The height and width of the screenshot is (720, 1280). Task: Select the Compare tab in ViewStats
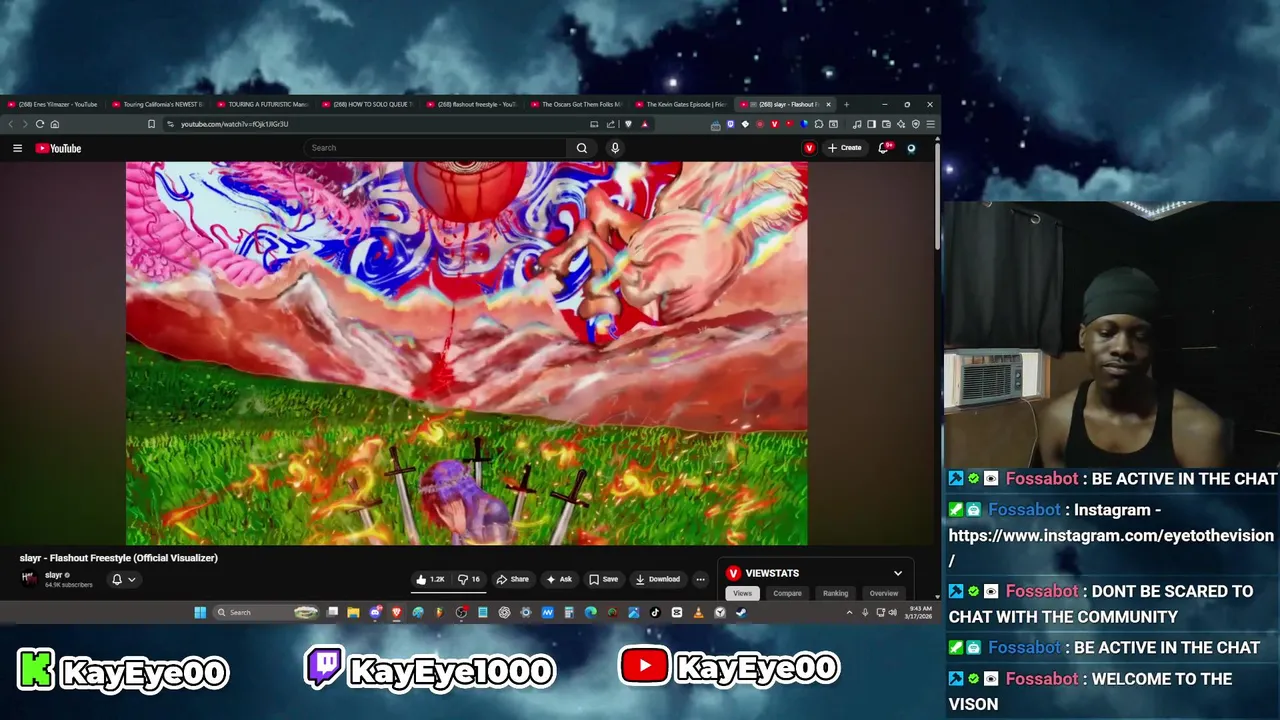[x=787, y=593]
